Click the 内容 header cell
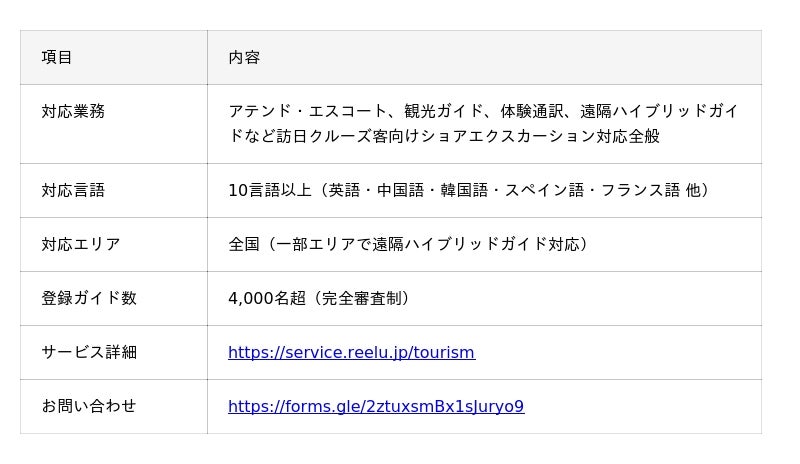The height and width of the screenshot is (464, 800). tap(244, 57)
